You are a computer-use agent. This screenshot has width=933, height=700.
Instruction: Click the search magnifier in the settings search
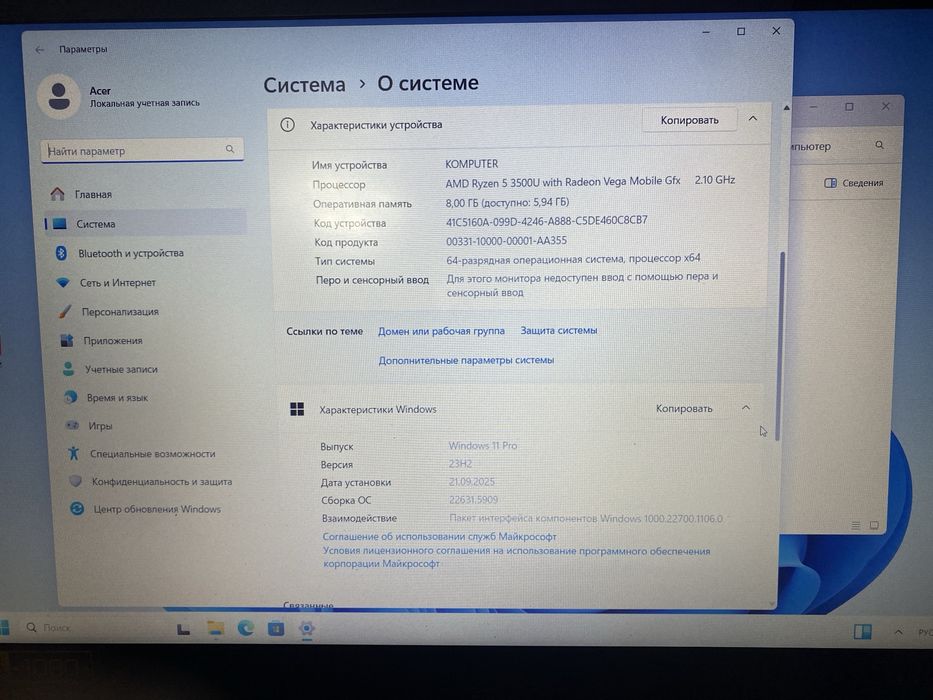(230, 149)
